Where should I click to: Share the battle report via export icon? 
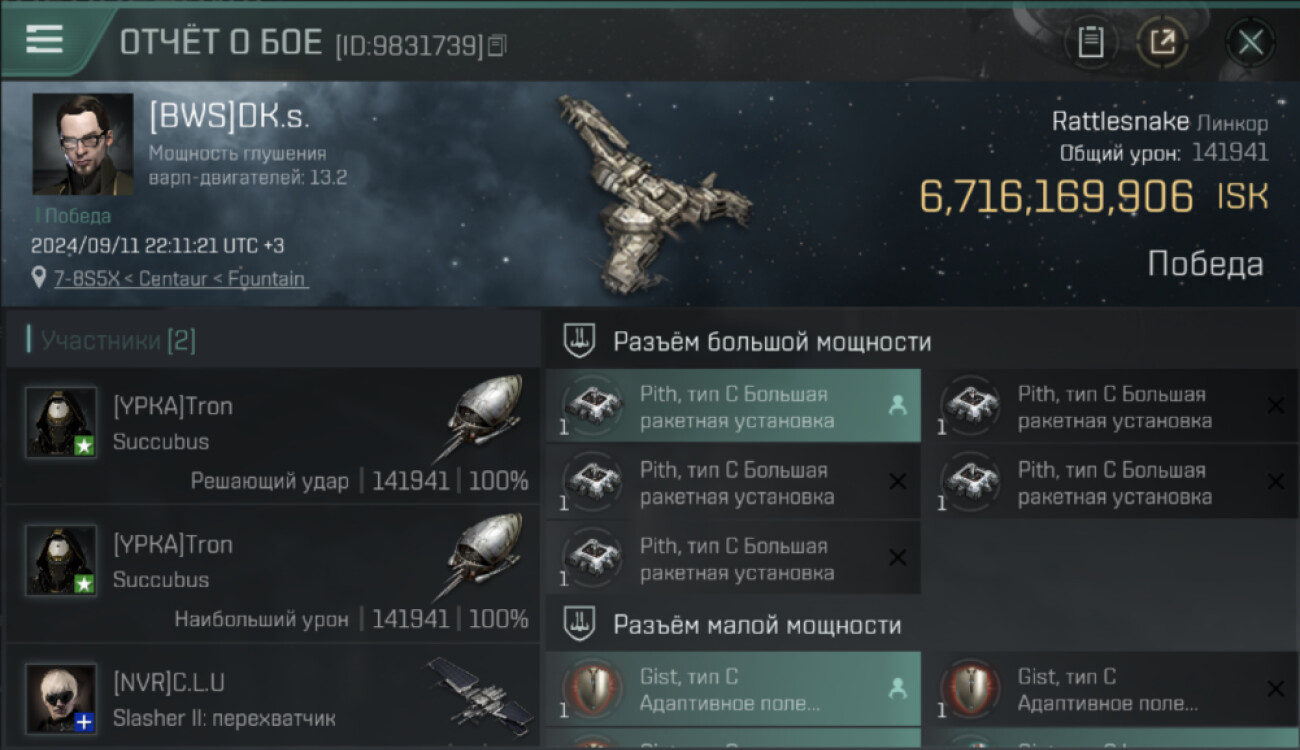pyautogui.click(x=1162, y=42)
